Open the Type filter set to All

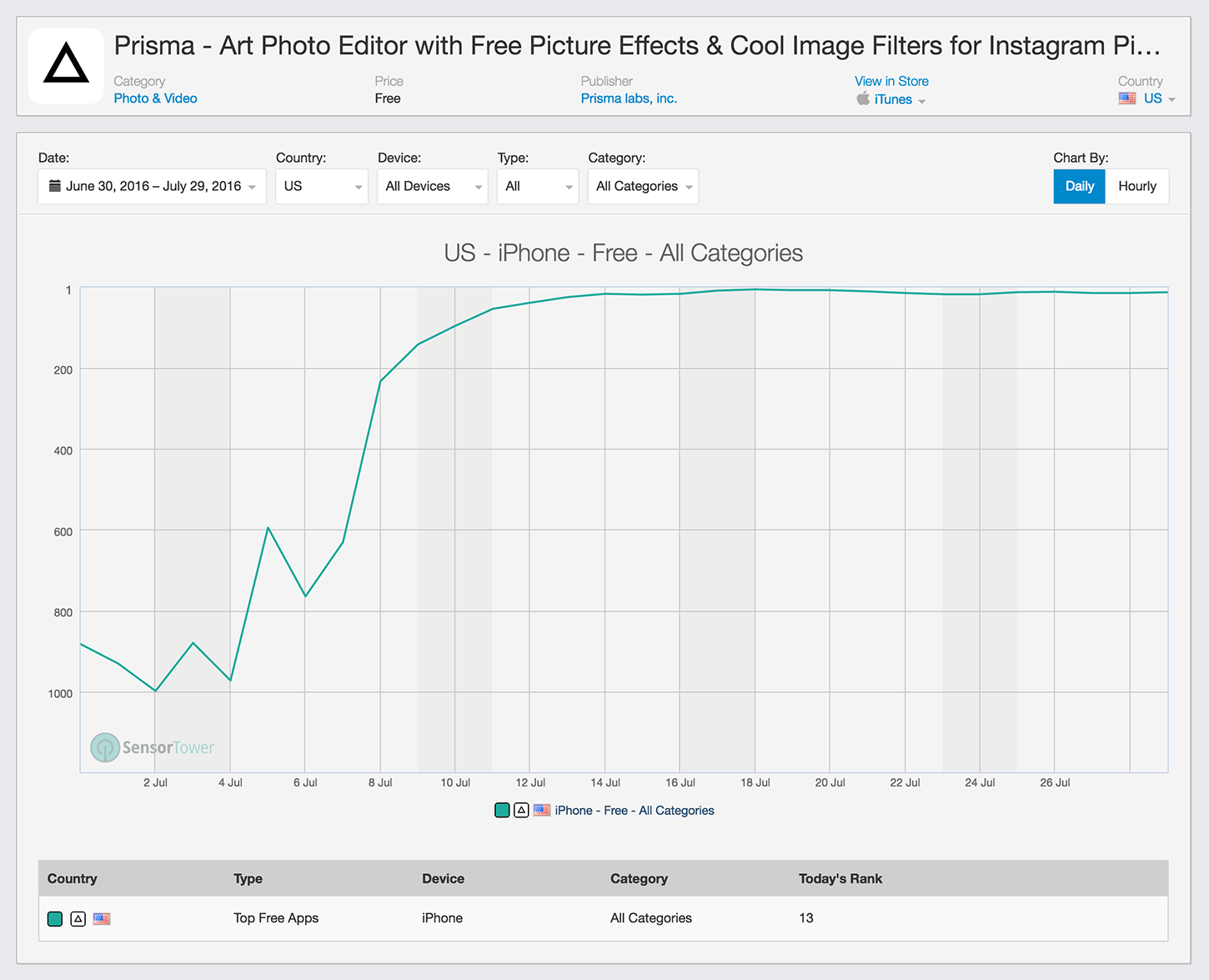click(538, 186)
